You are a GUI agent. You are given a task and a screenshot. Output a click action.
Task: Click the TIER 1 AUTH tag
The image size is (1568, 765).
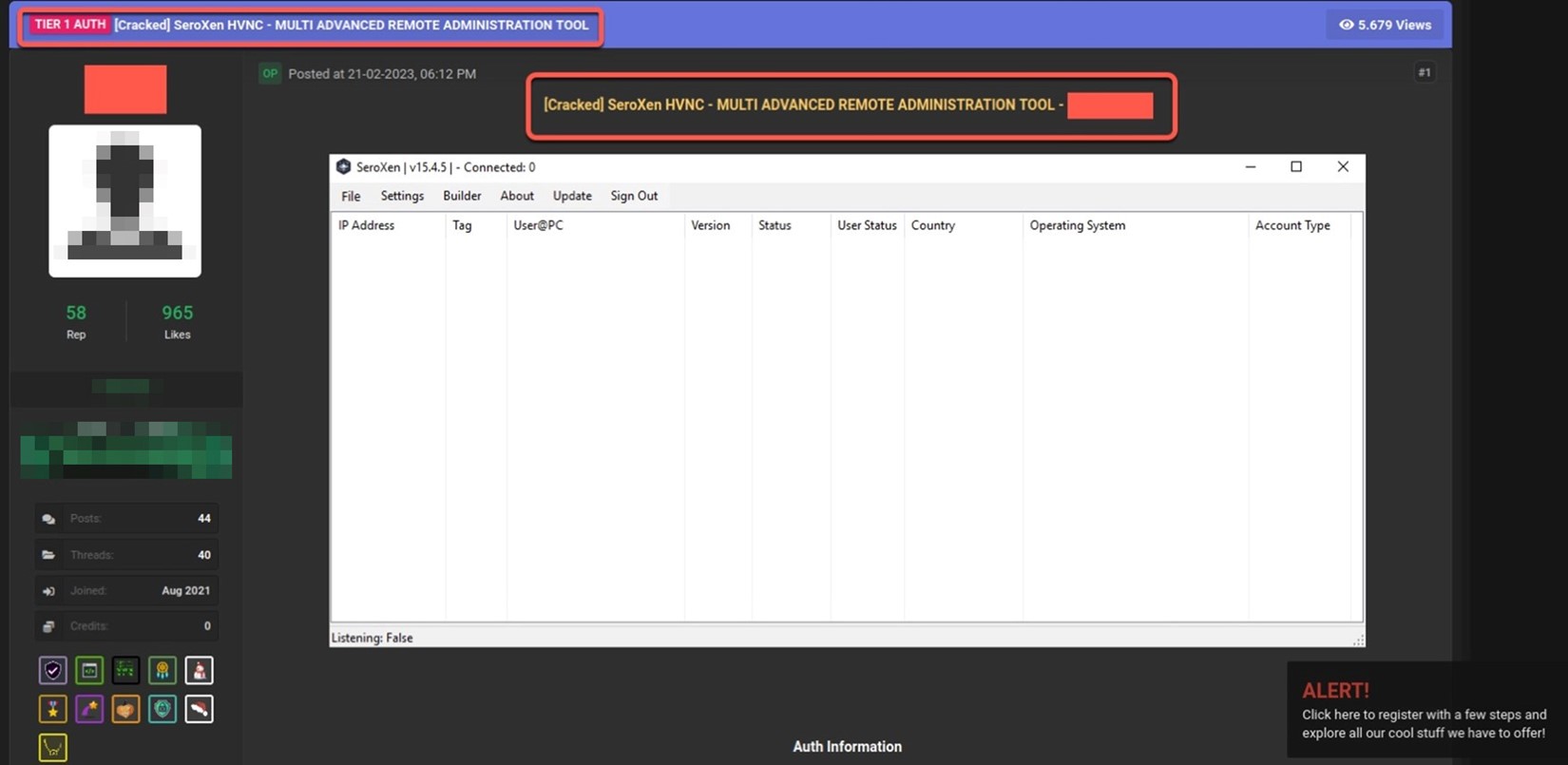click(x=69, y=25)
